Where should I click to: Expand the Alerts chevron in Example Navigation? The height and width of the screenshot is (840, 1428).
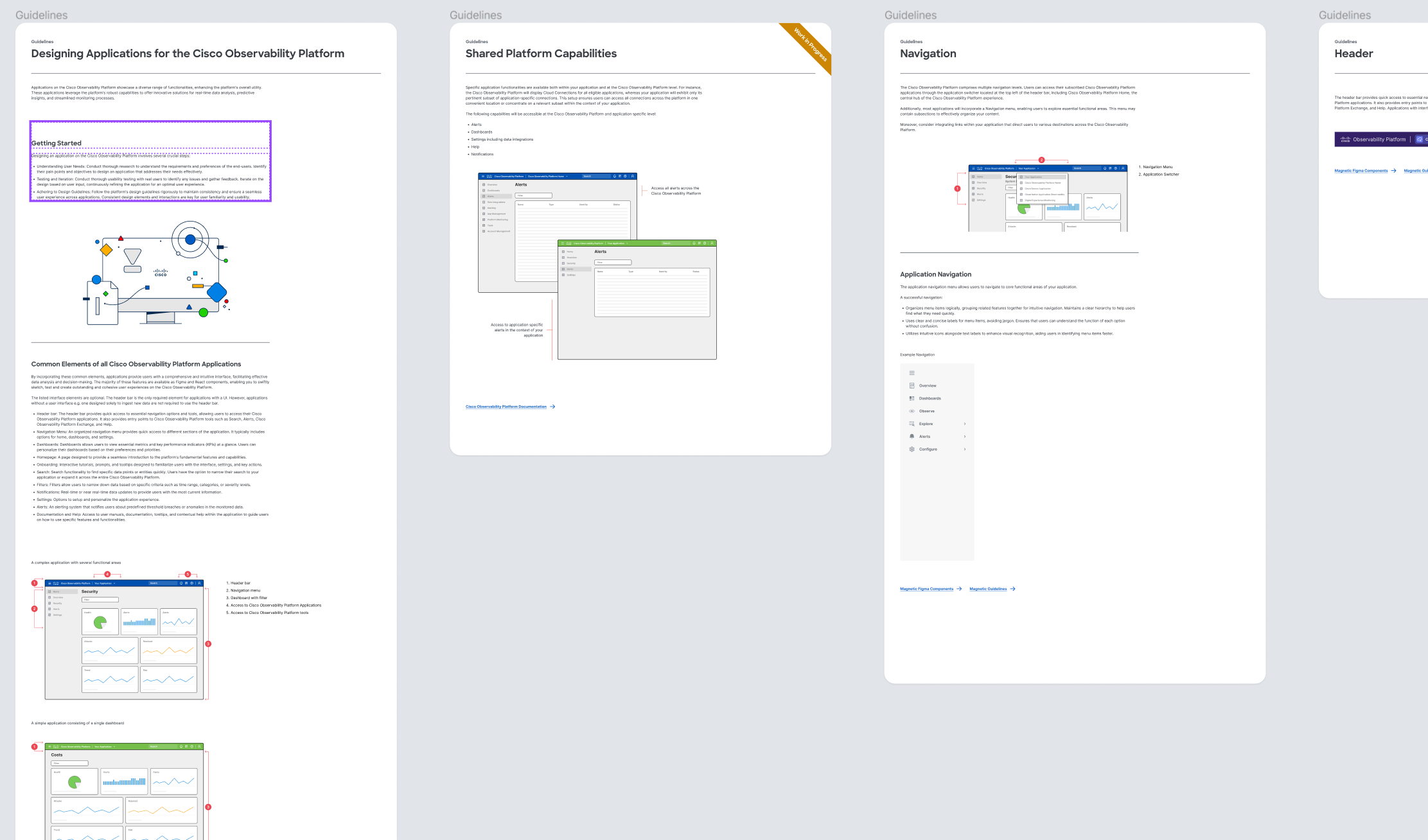tap(965, 437)
